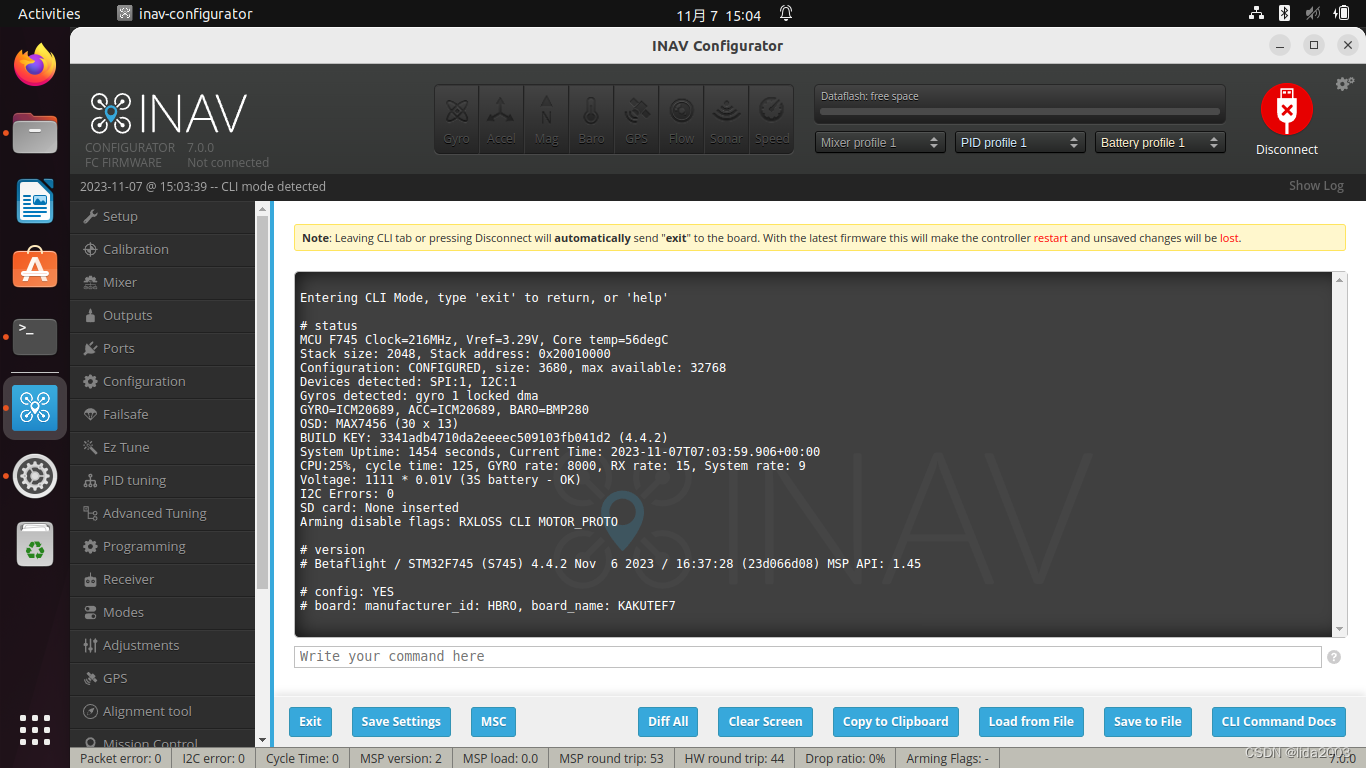The width and height of the screenshot is (1366, 768).
Task: Go to the Programming tab
Action: (x=163, y=547)
